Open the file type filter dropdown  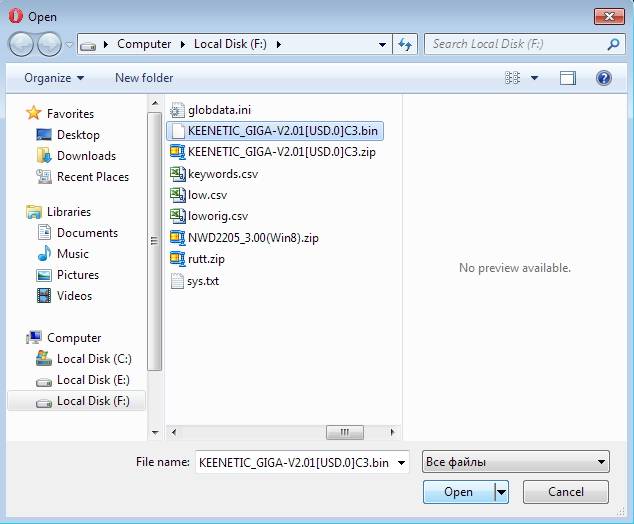[x=515, y=462]
